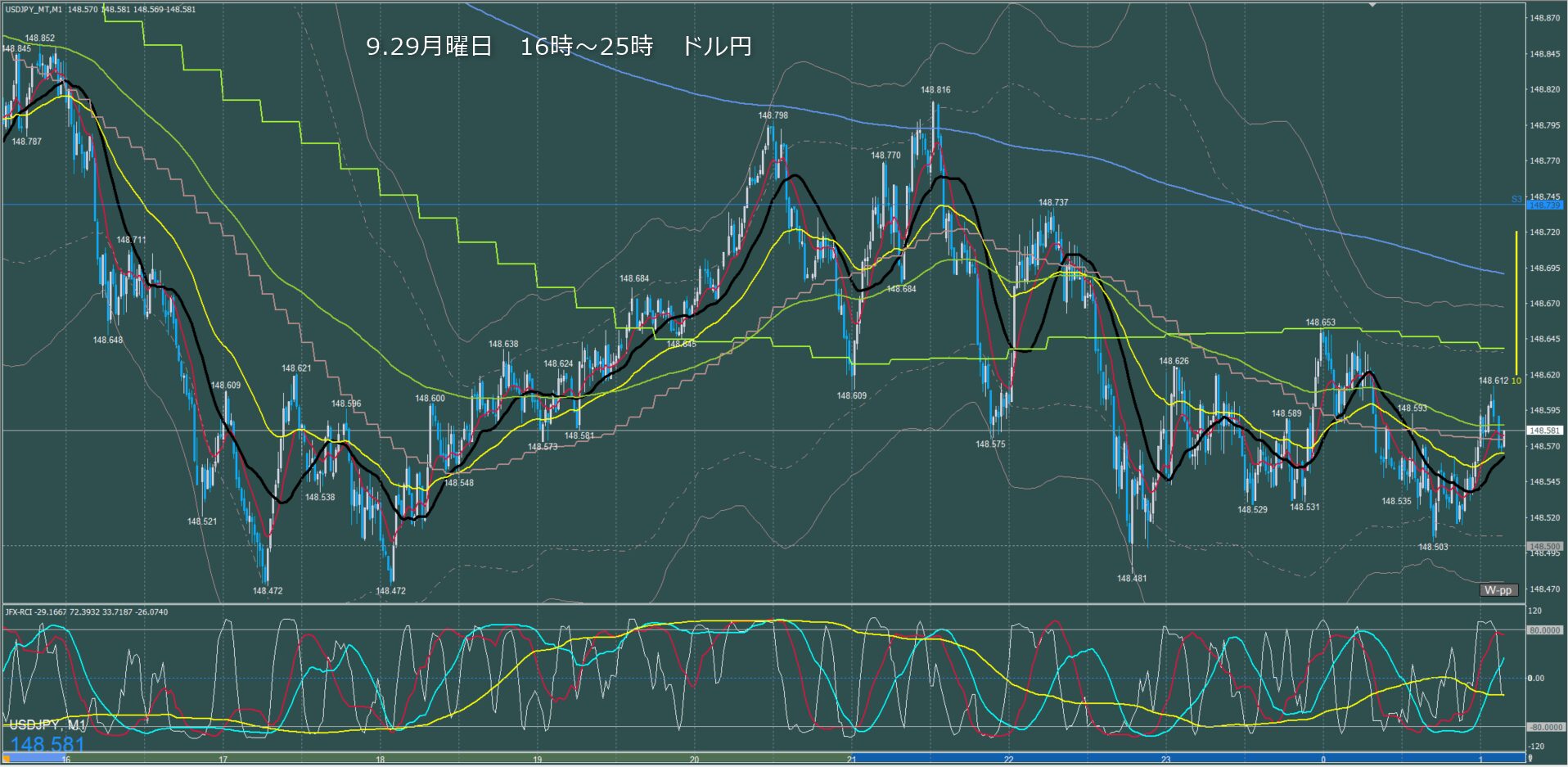
Task: Click the chart shift triangle marker at top
Action: 1372,5
